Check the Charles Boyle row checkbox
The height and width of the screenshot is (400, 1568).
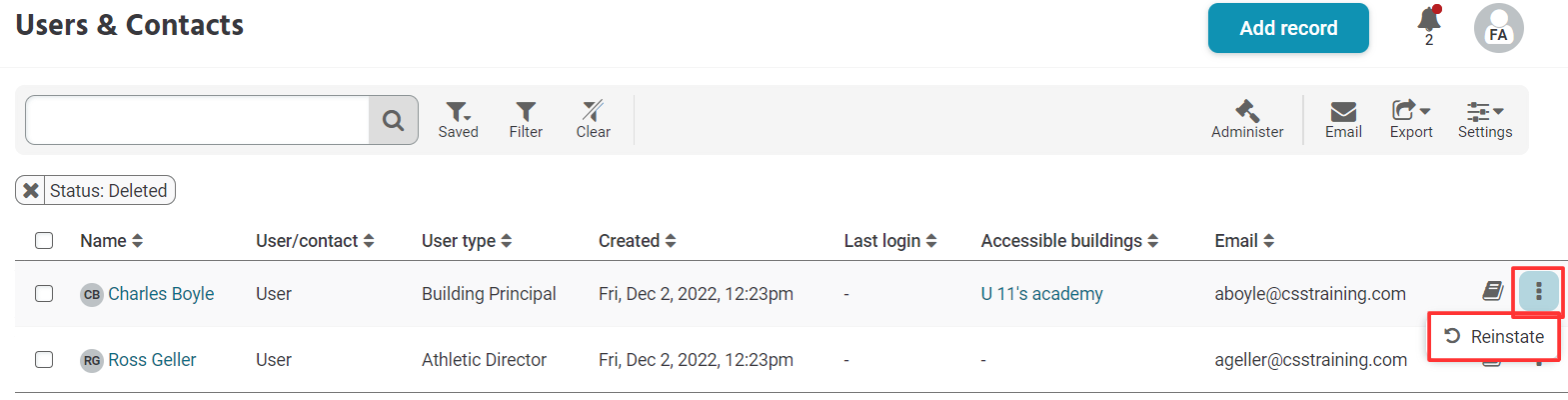pyautogui.click(x=44, y=294)
